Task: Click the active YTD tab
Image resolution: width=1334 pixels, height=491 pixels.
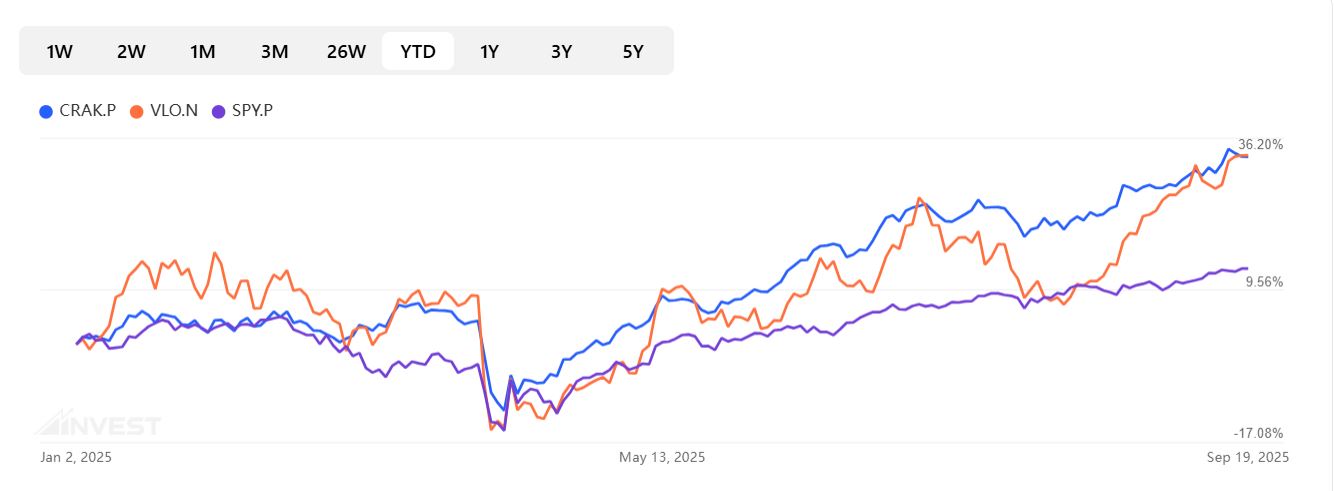Action: pyautogui.click(x=418, y=52)
